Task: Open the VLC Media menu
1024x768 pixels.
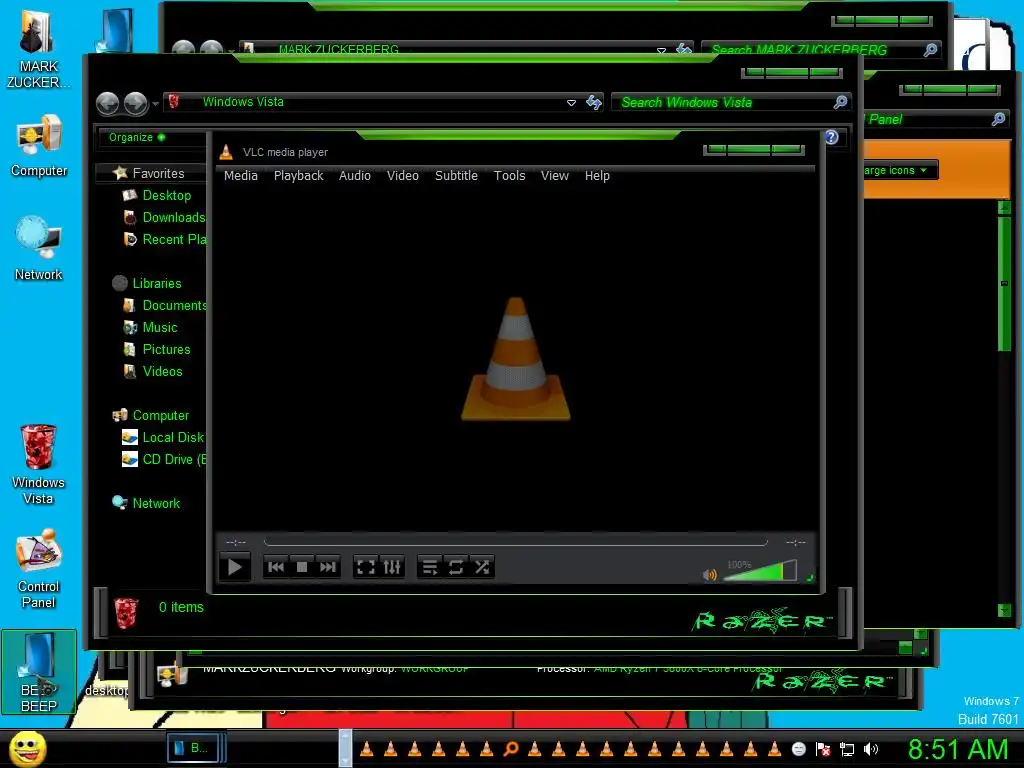Action: [240, 176]
